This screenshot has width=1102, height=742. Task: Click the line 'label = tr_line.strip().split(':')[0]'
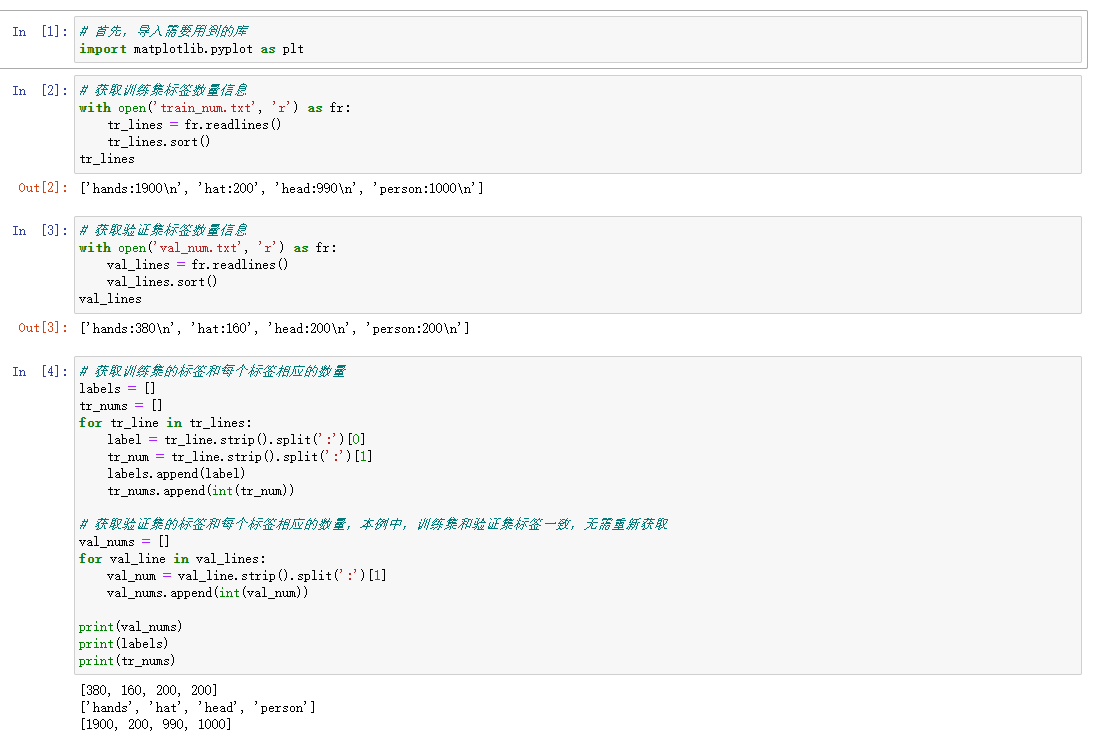(236, 439)
